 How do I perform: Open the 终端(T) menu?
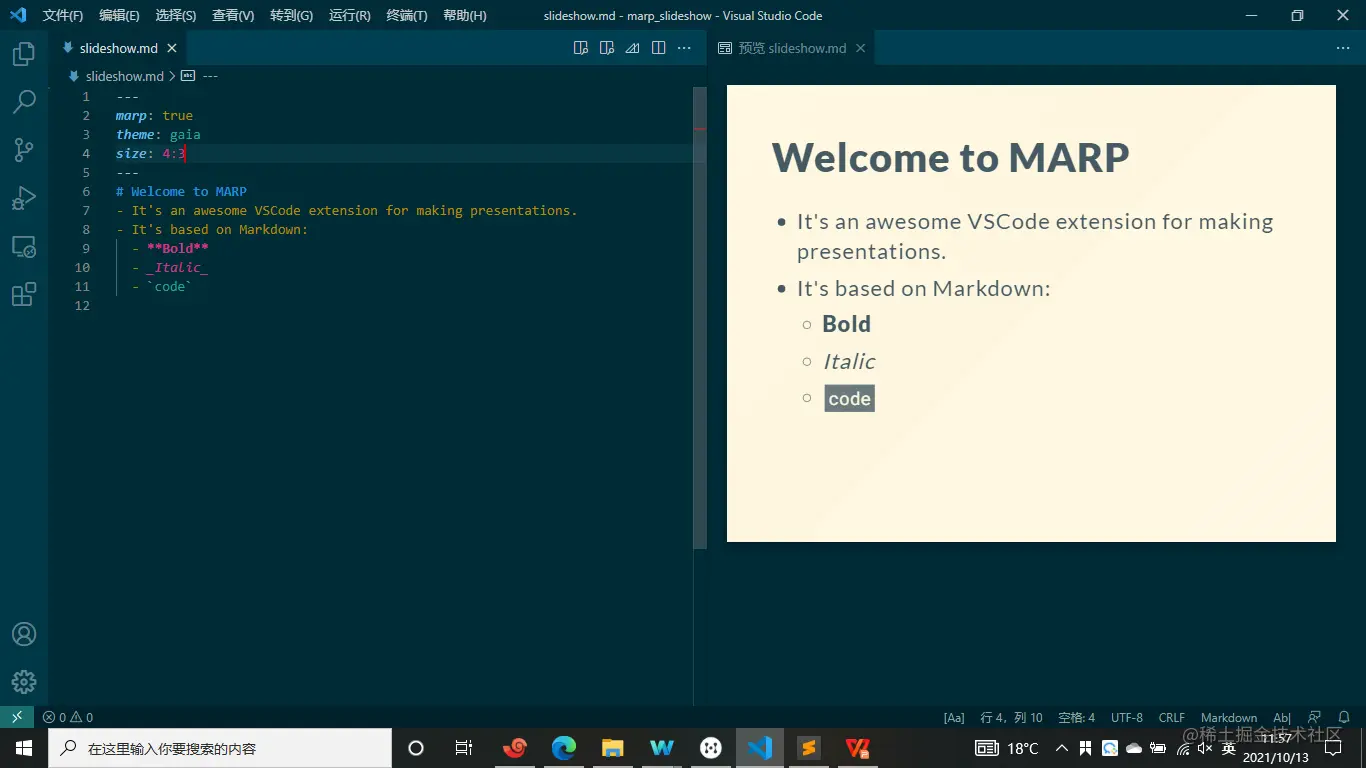tap(407, 16)
